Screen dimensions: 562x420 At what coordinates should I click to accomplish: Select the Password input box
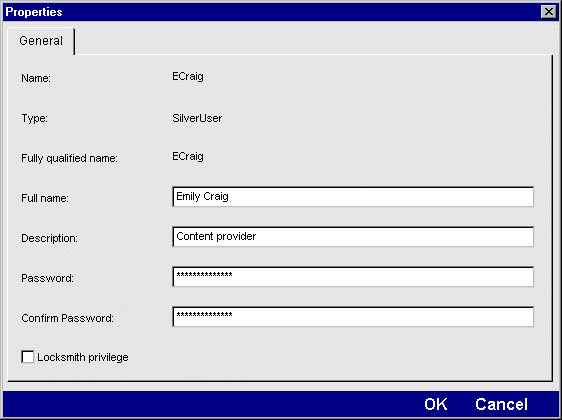click(353, 276)
